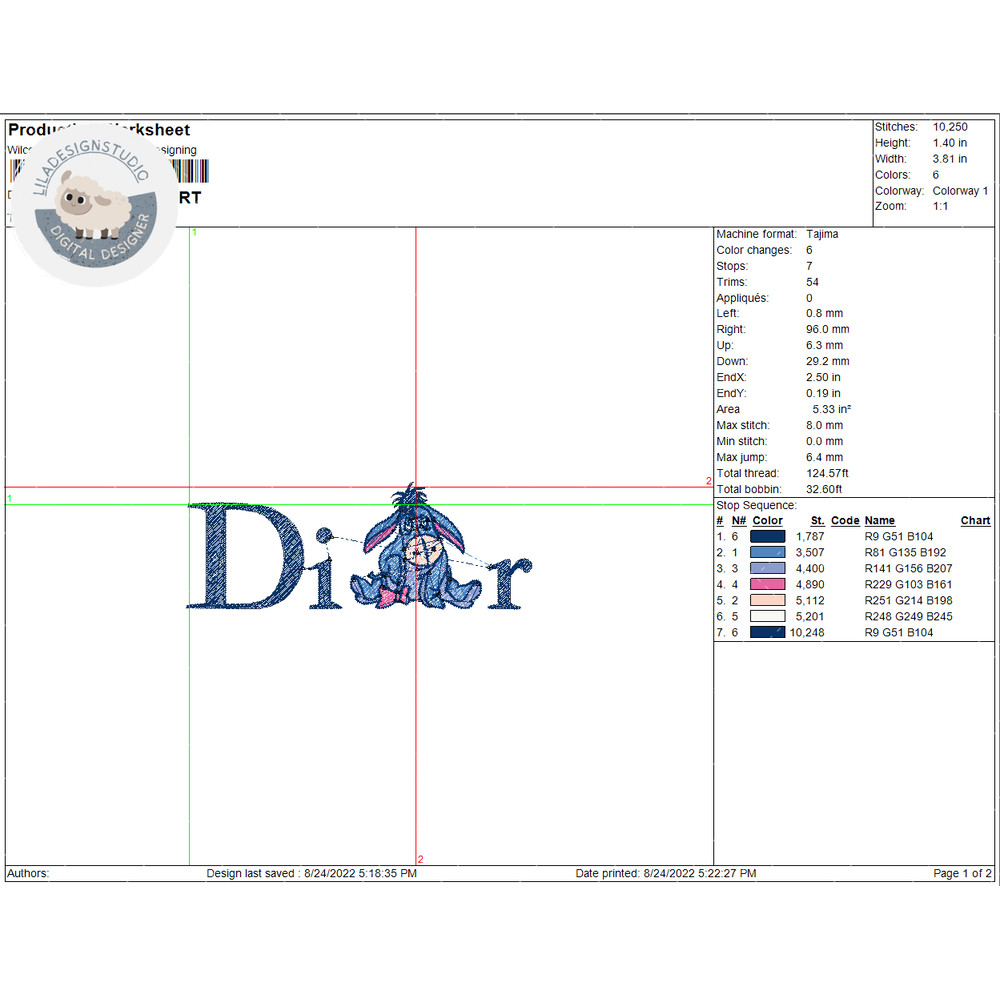Screen dimensions: 1000x1000
Task: Click the green marker 1 at top
Action: coord(194,232)
